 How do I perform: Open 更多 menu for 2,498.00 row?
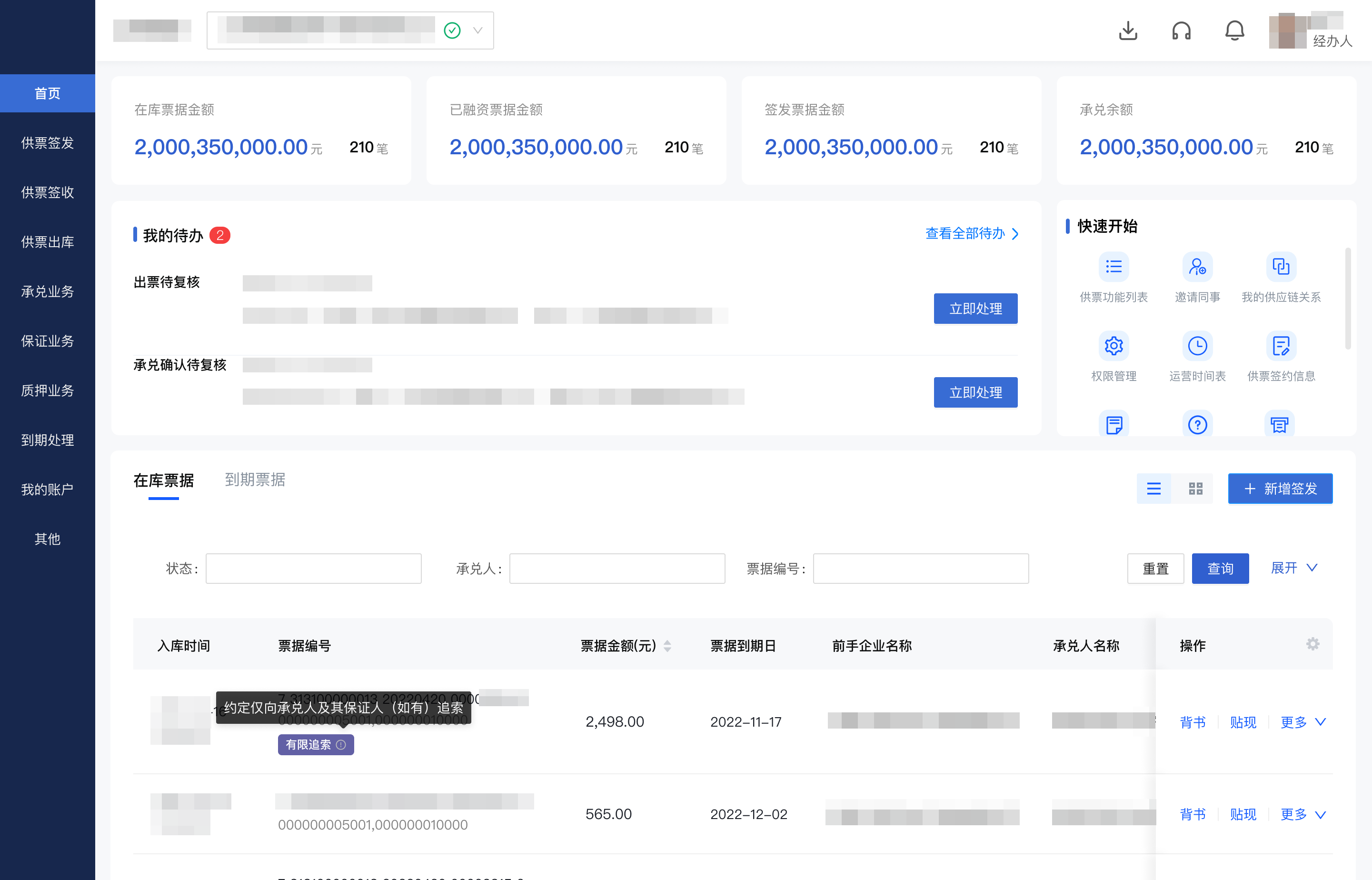tap(1302, 722)
